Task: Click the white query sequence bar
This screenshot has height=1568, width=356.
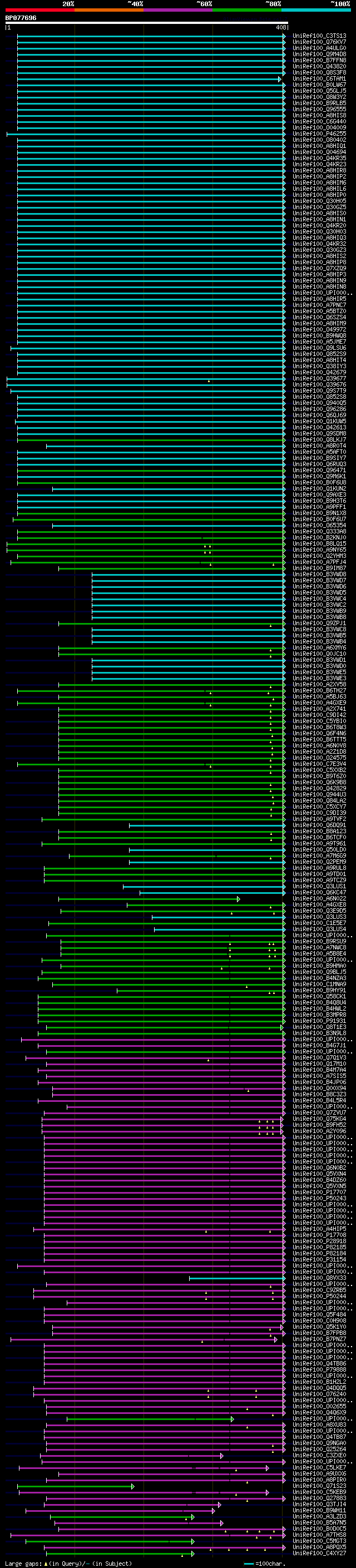Action: click(147, 22)
